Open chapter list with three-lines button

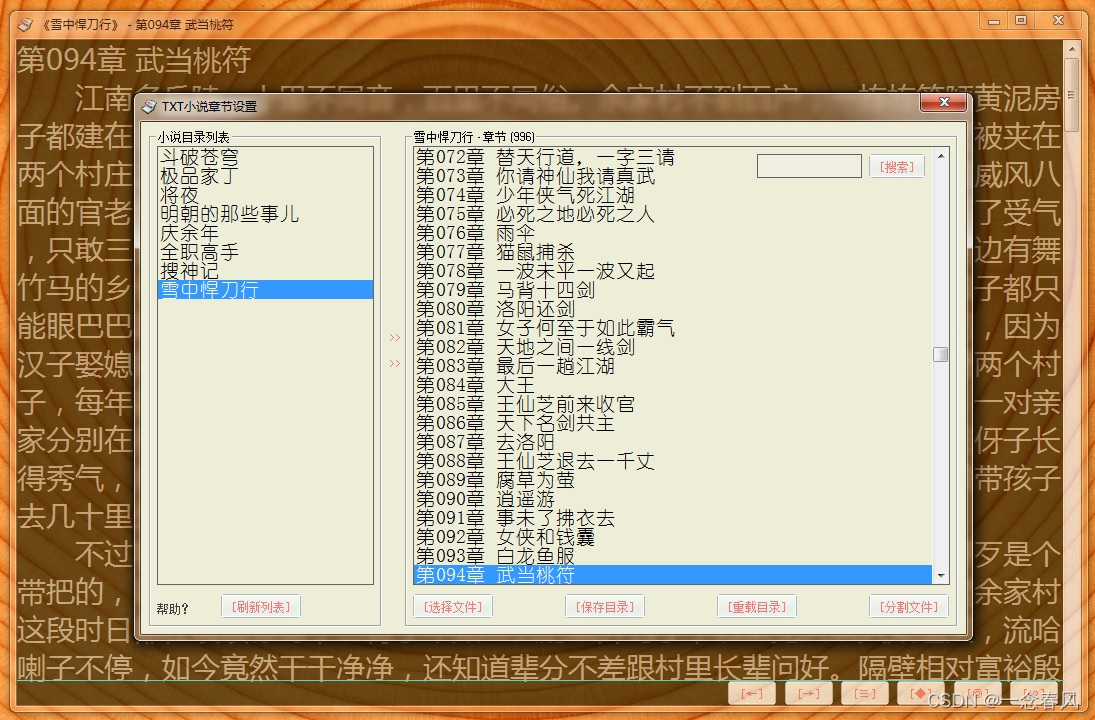(x=865, y=693)
